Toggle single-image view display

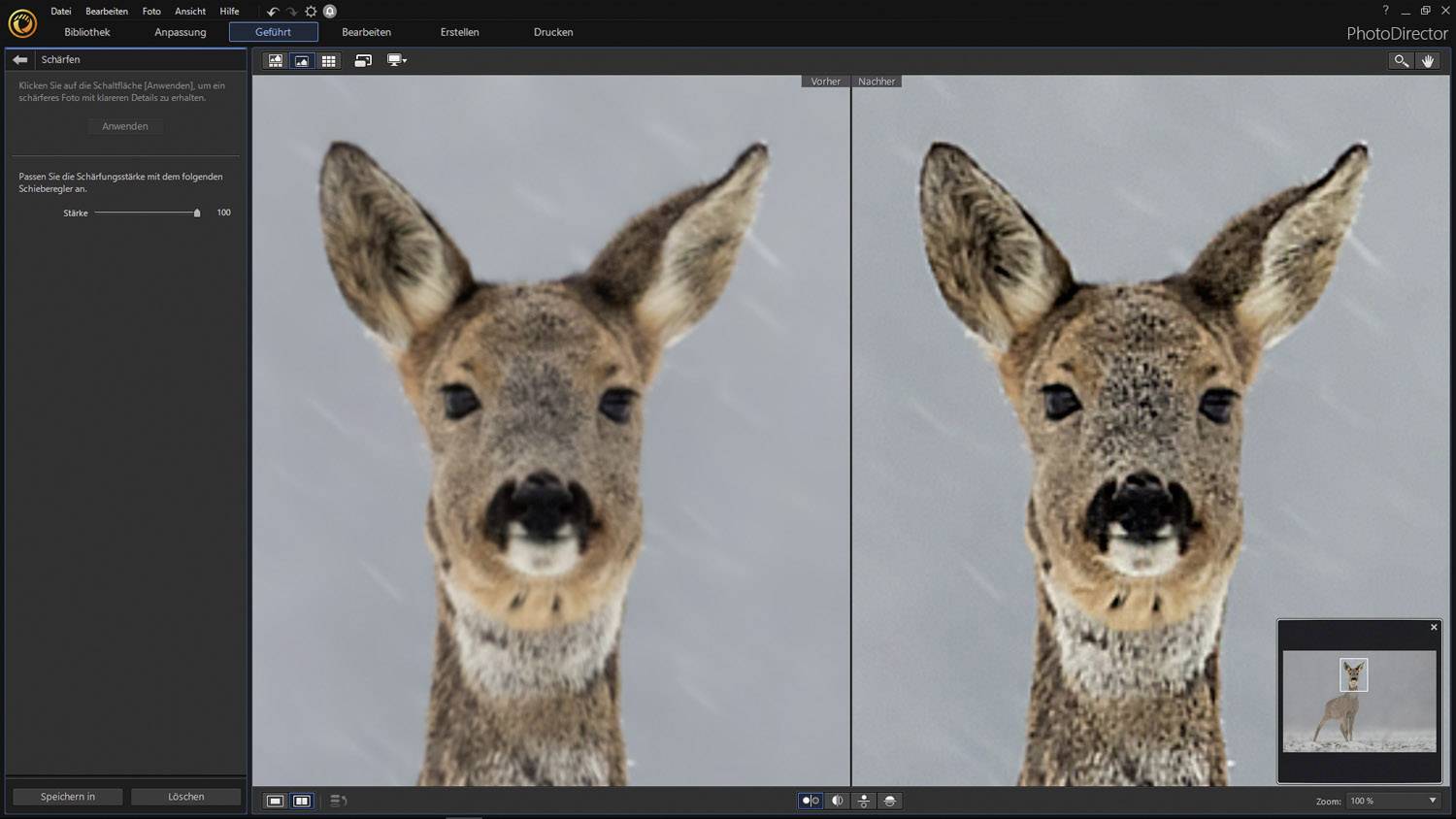click(x=276, y=801)
